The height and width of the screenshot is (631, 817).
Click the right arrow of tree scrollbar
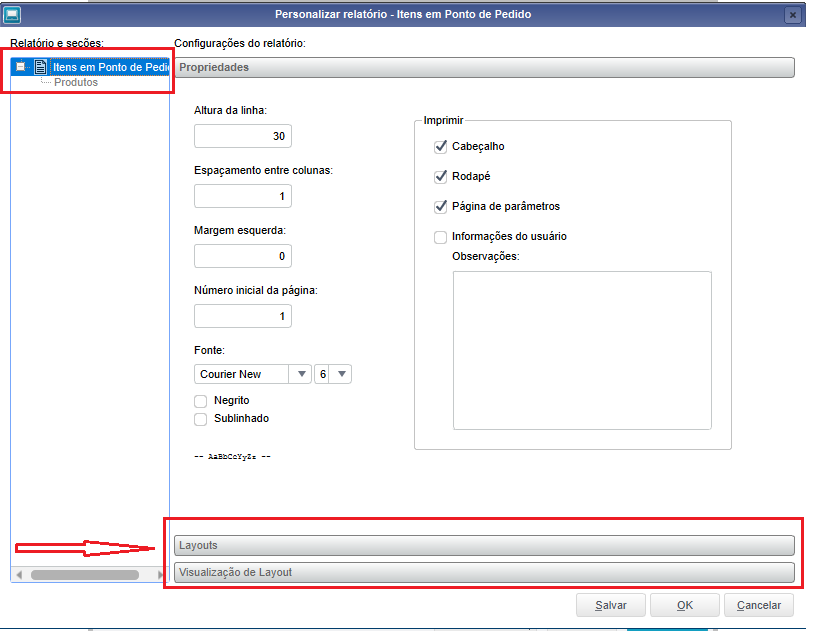(x=160, y=574)
